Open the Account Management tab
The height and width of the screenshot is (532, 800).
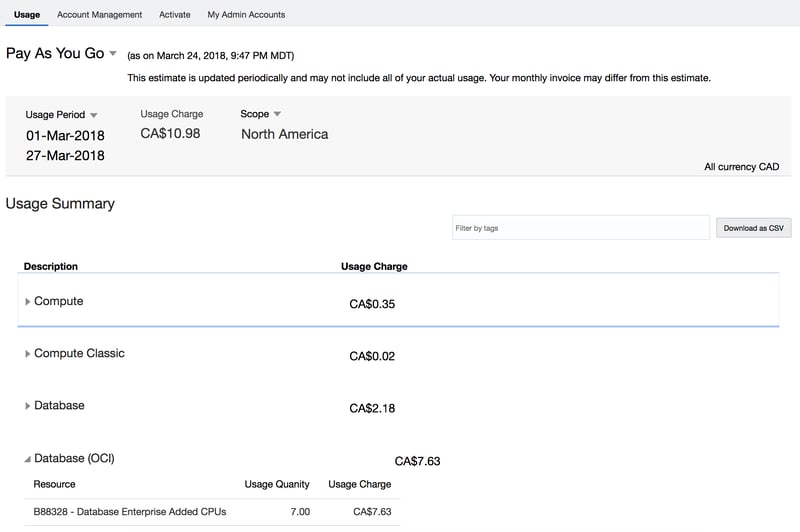(99, 15)
